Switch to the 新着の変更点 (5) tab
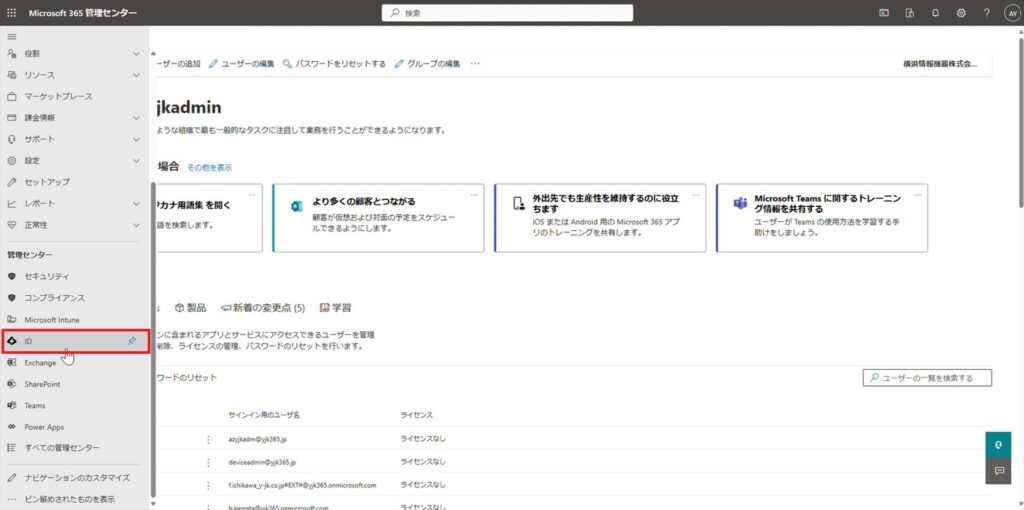This screenshot has width=1024, height=510. click(x=263, y=308)
